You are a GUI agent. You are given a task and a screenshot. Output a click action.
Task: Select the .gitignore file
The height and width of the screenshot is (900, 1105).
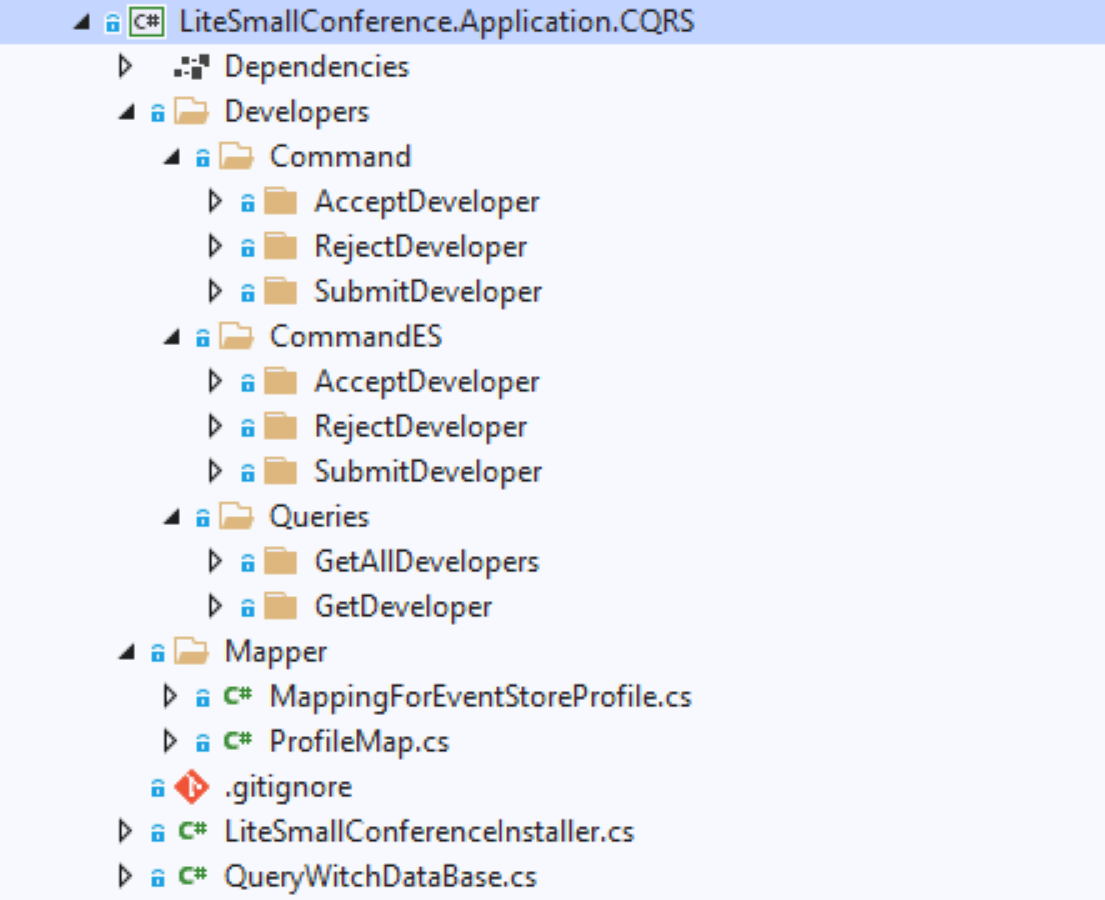pyautogui.click(x=288, y=787)
